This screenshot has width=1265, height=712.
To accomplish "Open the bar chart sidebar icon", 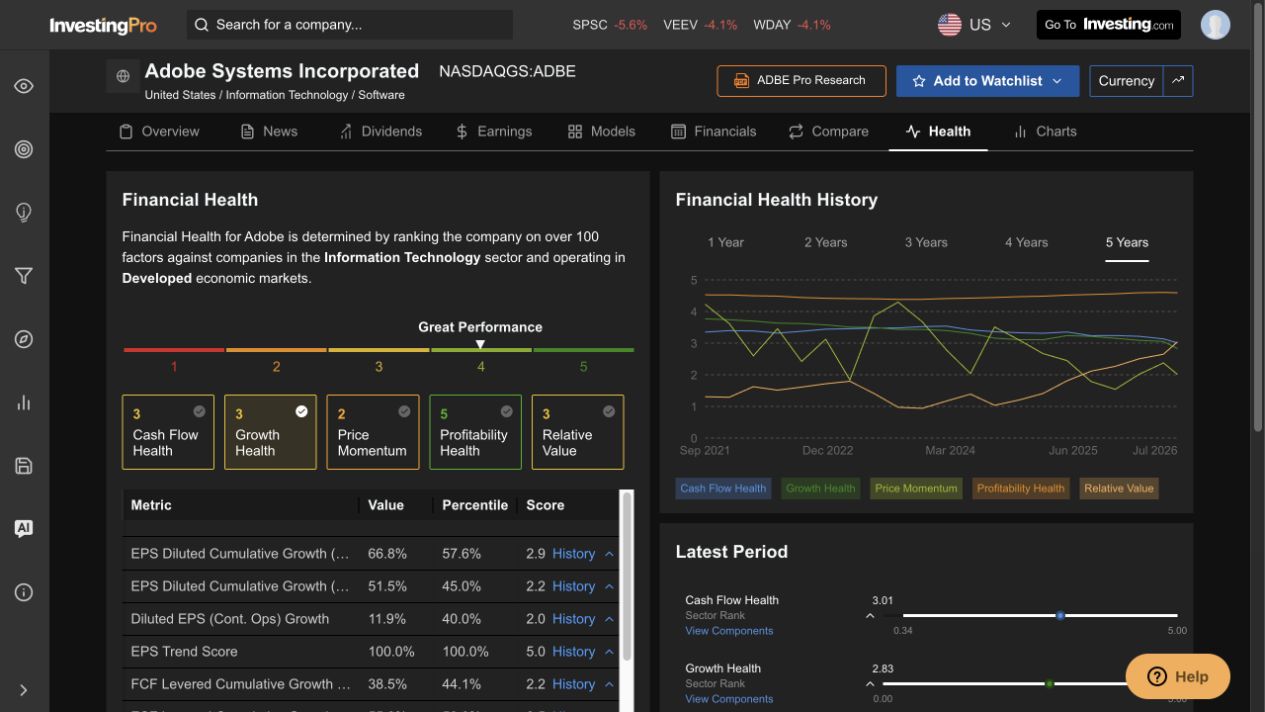I will tap(24, 402).
